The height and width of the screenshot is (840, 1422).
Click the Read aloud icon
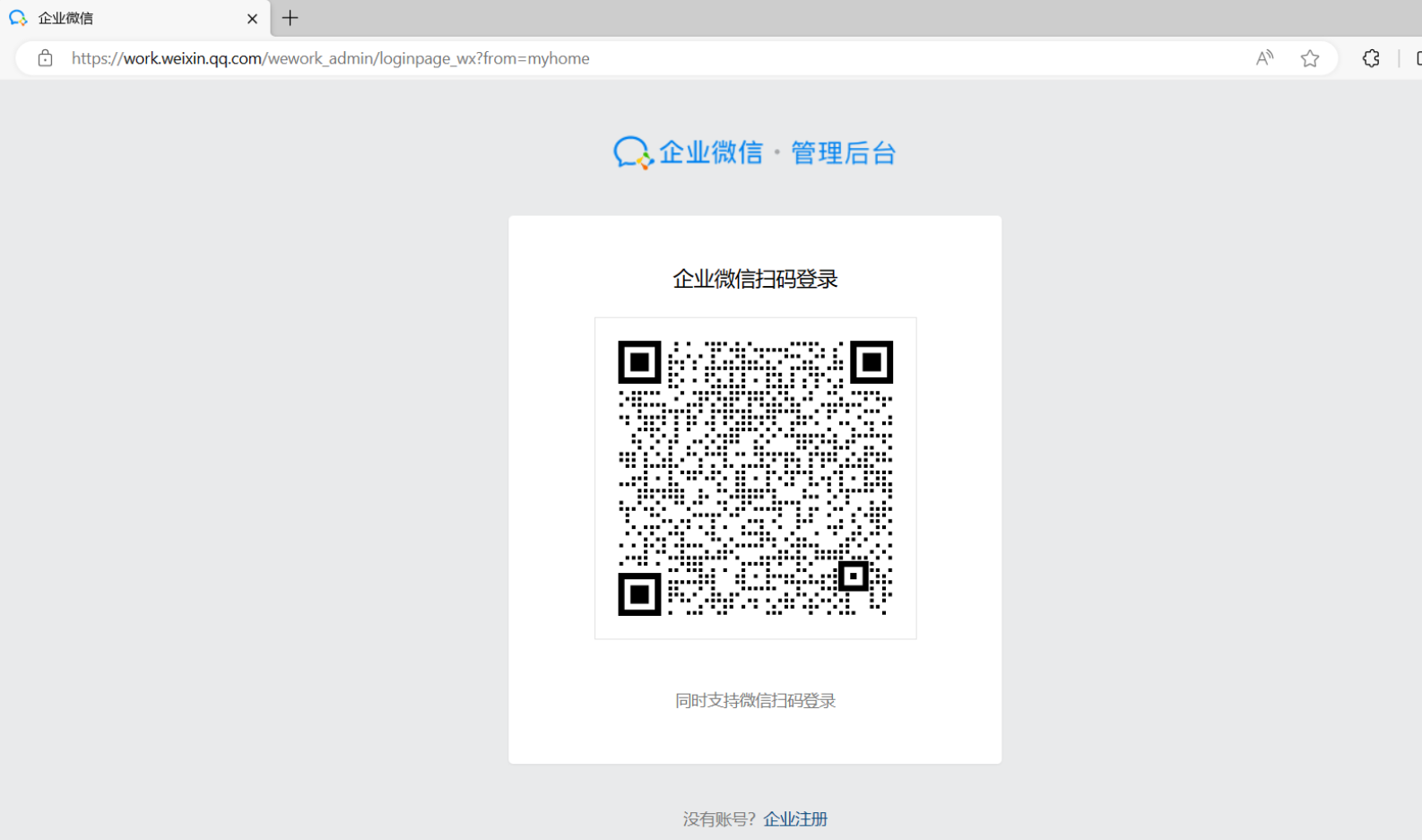click(x=1264, y=58)
